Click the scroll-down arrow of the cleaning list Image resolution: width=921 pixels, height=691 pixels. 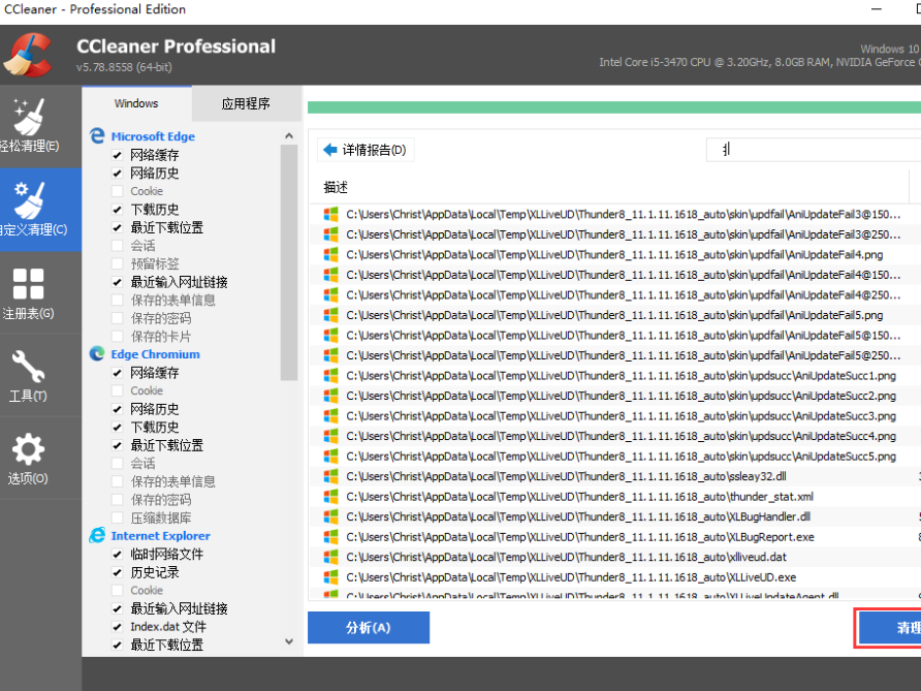pos(289,642)
